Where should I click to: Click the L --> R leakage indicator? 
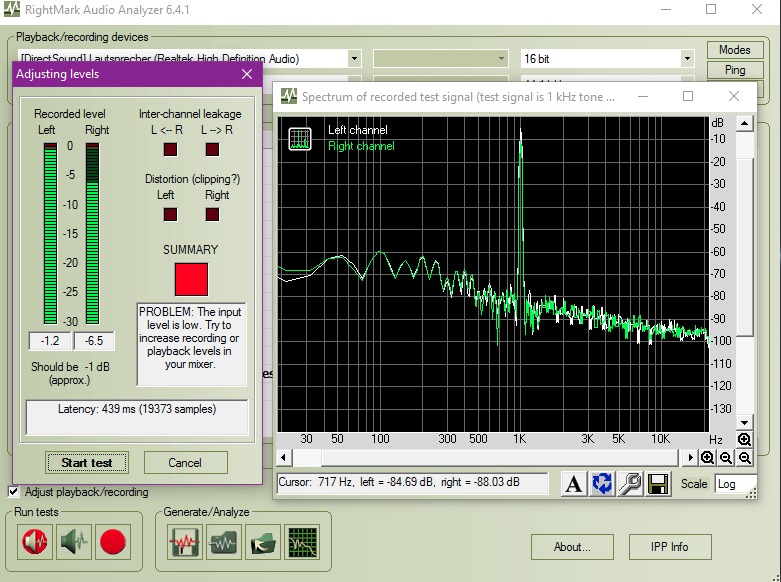(x=212, y=149)
